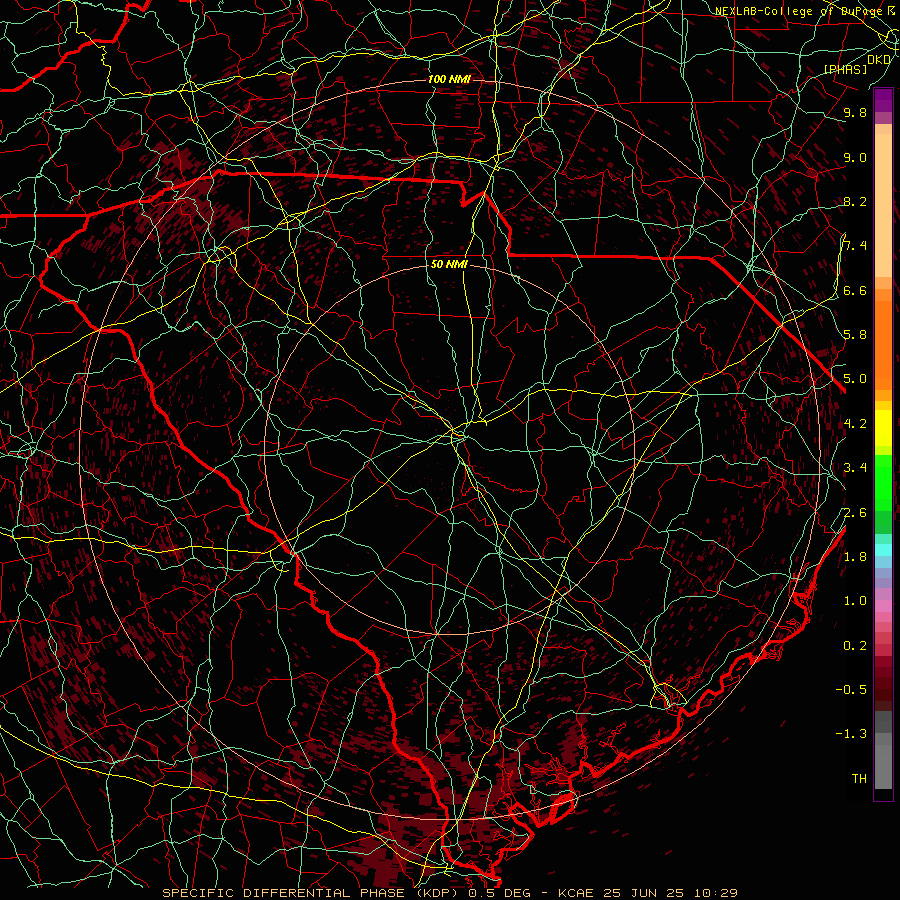Click the 0.2 value on the scale
The width and height of the screenshot is (900, 900).
[855, 646]
